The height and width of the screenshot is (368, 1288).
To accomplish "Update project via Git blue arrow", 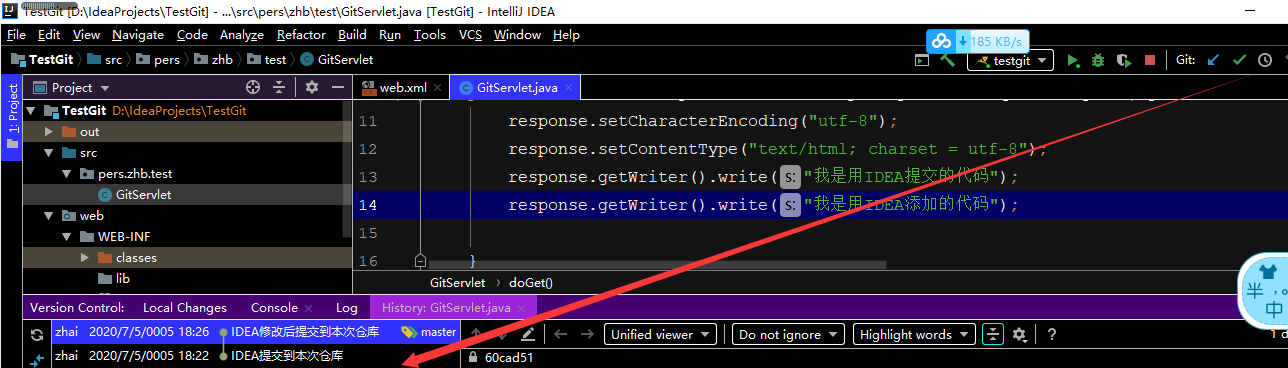I will point(1213,60).
